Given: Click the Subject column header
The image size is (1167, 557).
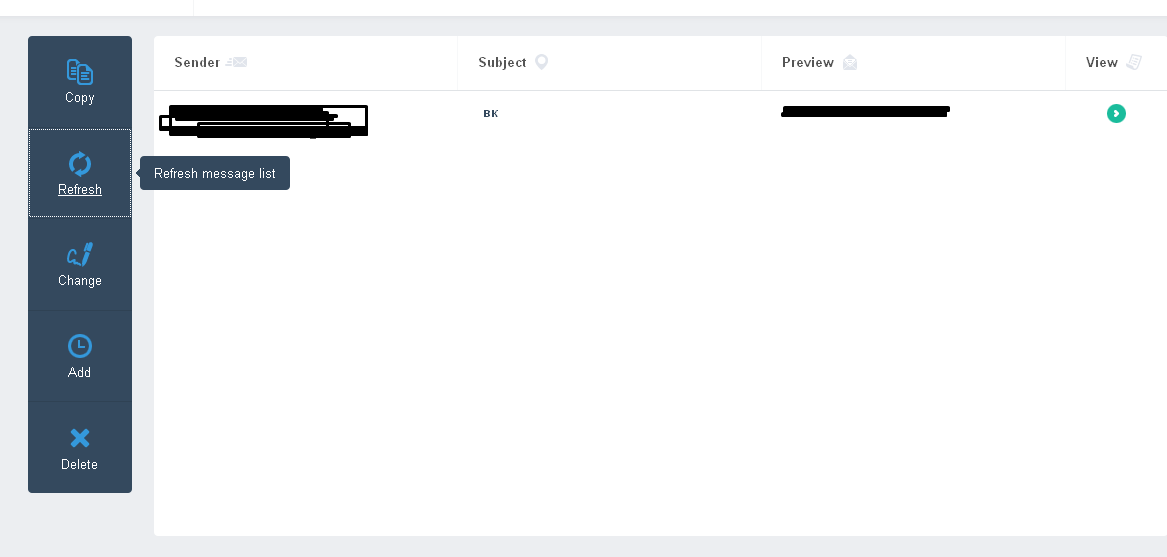Looking at the screenshot, I should pyautogui.click(x=502, y=63).
